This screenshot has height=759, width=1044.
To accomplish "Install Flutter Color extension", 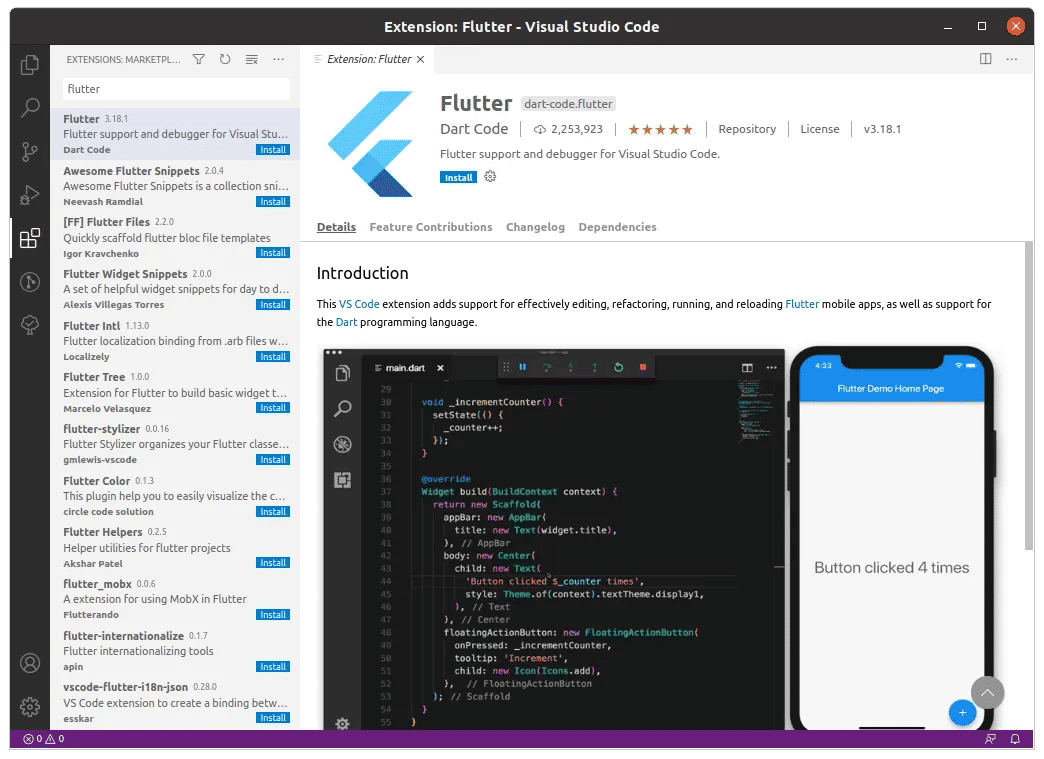I will click(x=273, y=512).
